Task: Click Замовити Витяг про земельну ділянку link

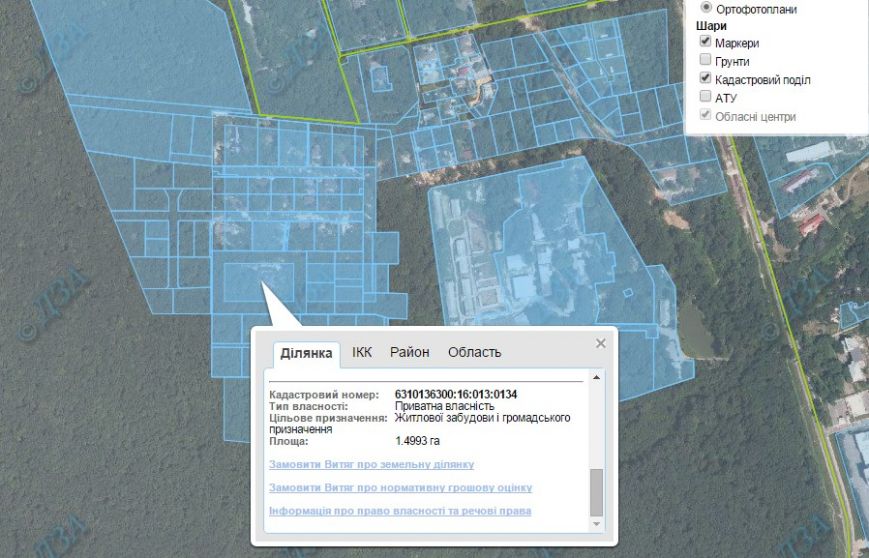Action: click(371, 465)
